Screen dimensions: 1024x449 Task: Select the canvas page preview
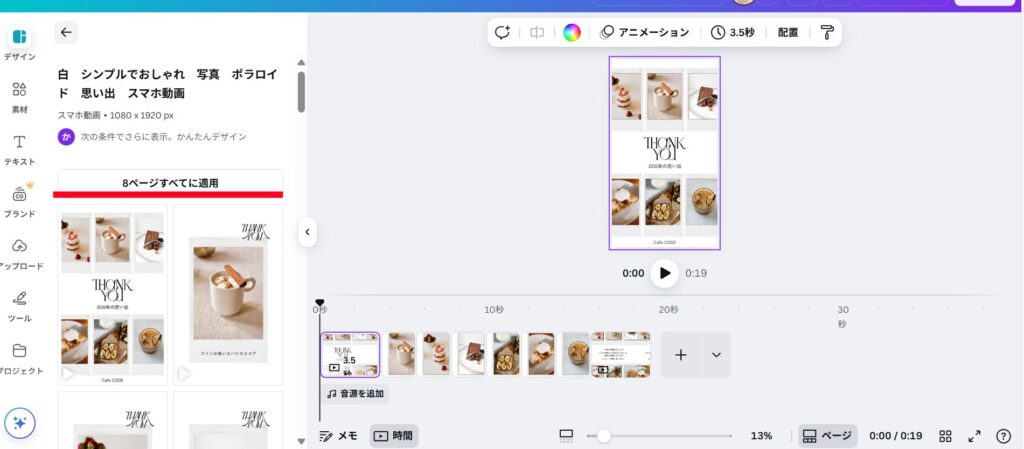(x=665, y=153)
